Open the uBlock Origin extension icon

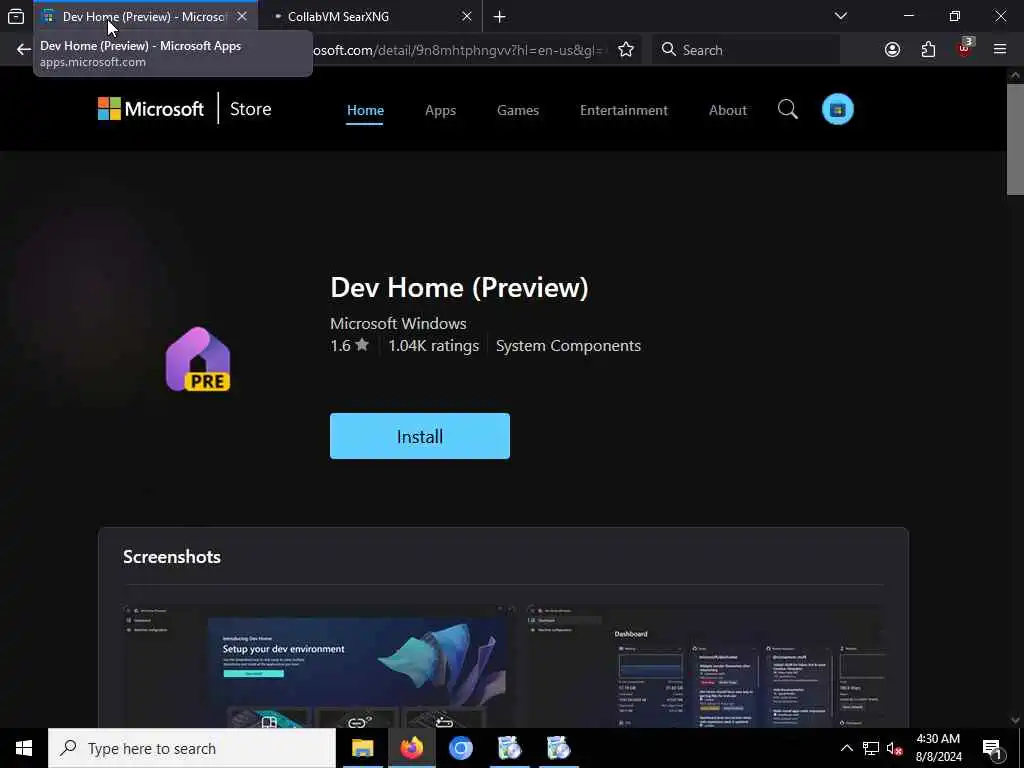click(965, 48)
